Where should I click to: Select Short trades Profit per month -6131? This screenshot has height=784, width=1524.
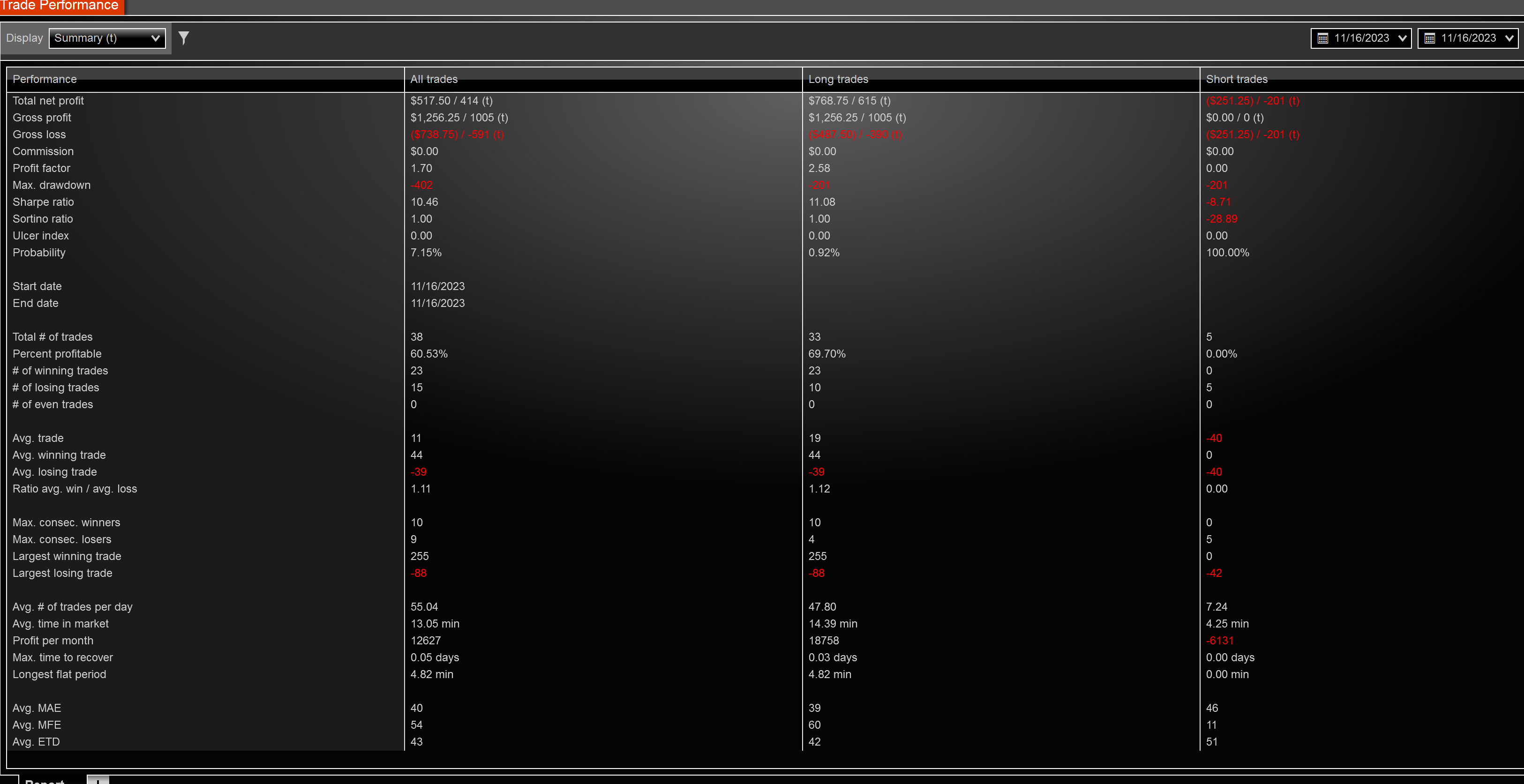tap(1221, 640)
